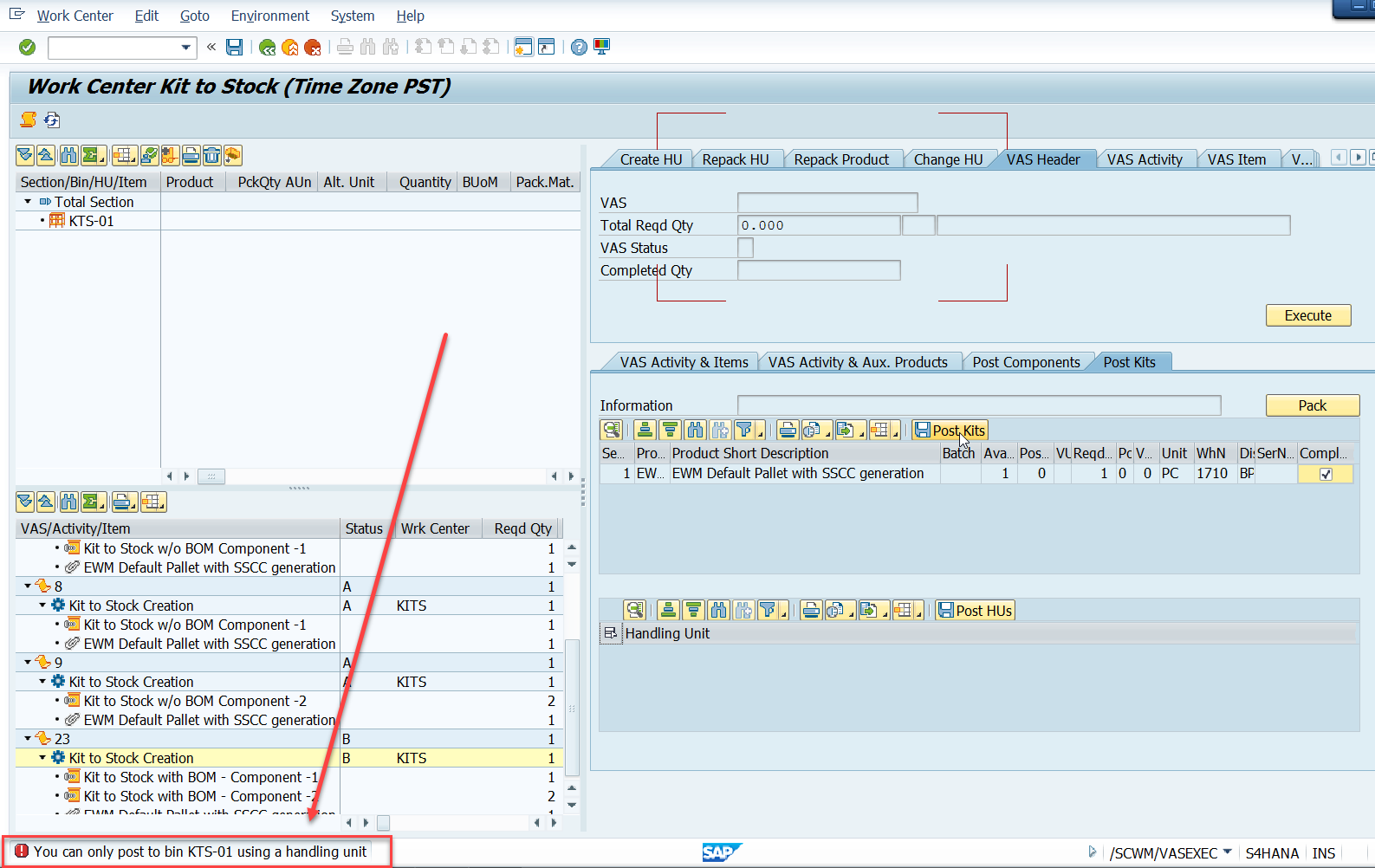Screen dimensions: 1375x868
Task: Switch to the VAS Activity & Items tab
Action: pyautogui.click(x=684, y=362)
